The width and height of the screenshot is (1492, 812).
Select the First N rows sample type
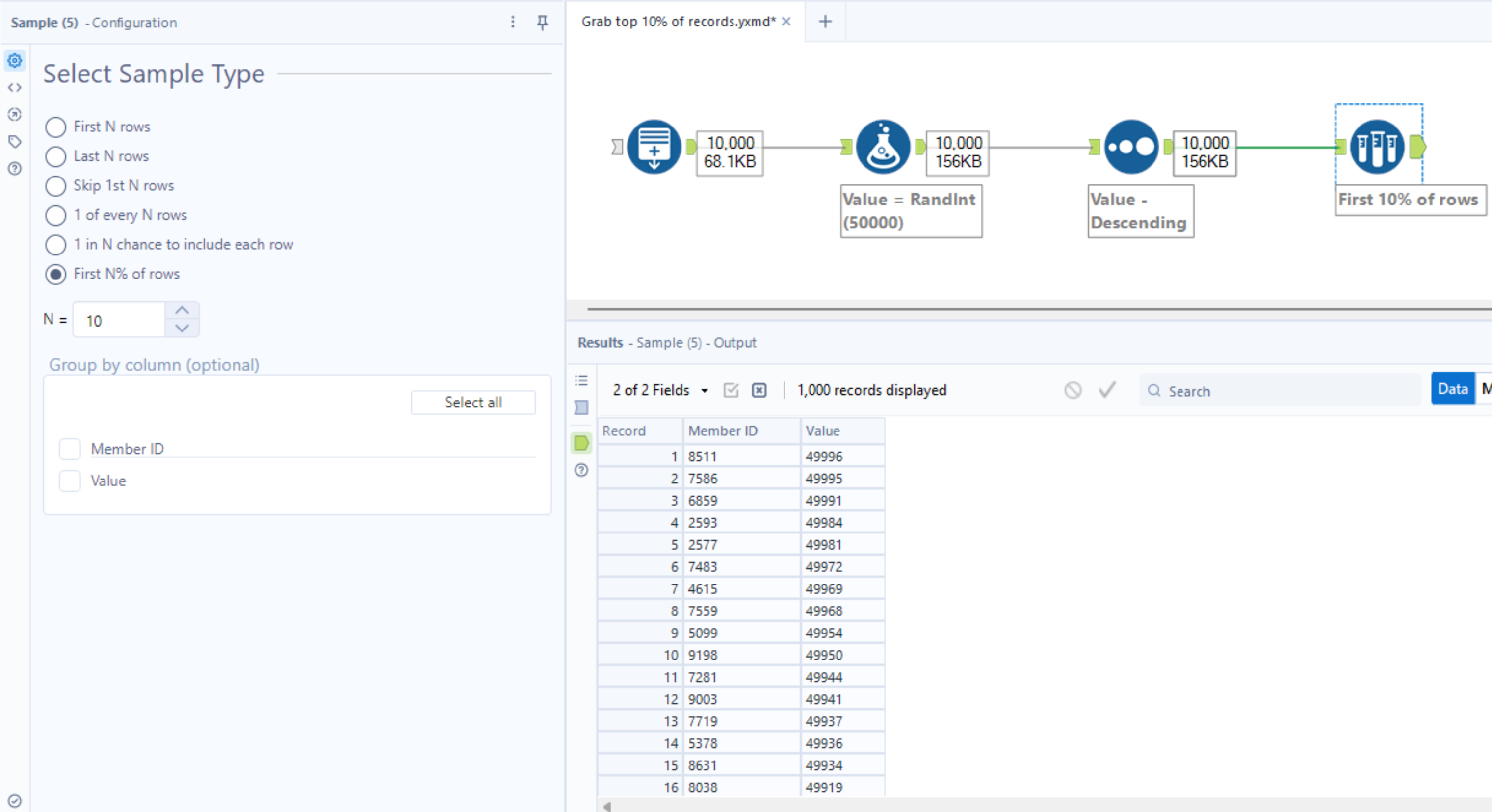point(55,127)
